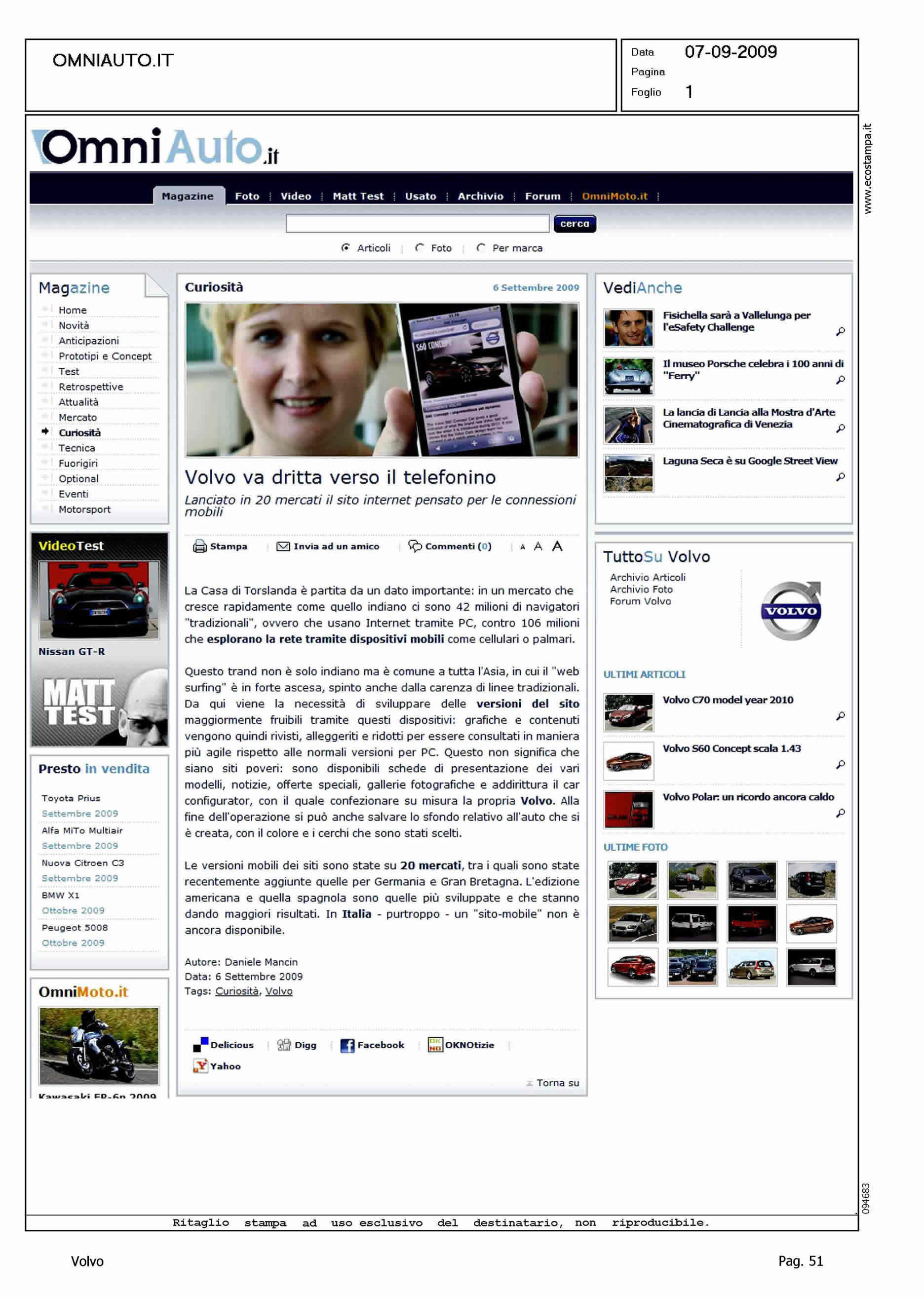Click magnifier icon next to Fisichella article
924x1297 pixels.
[x=840, y=331]
